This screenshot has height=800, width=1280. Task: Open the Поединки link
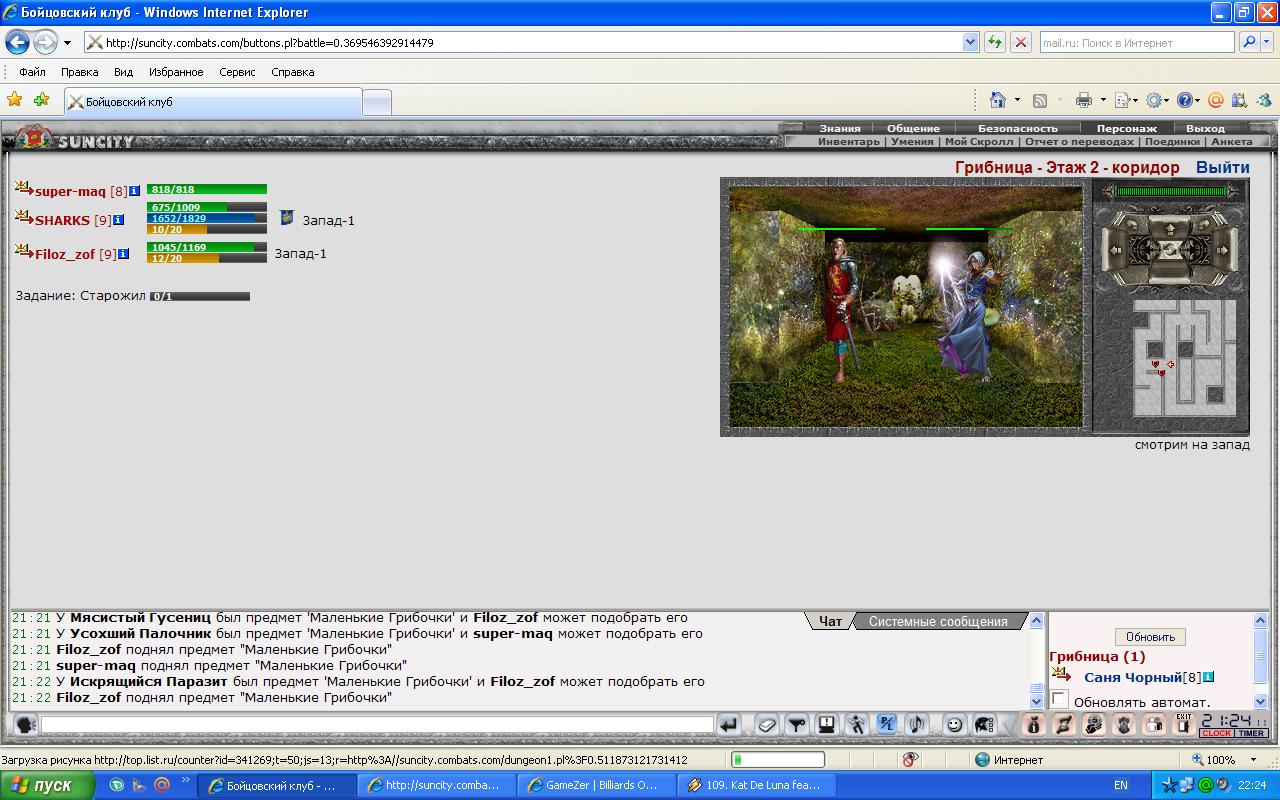[x=1172, y=142]
